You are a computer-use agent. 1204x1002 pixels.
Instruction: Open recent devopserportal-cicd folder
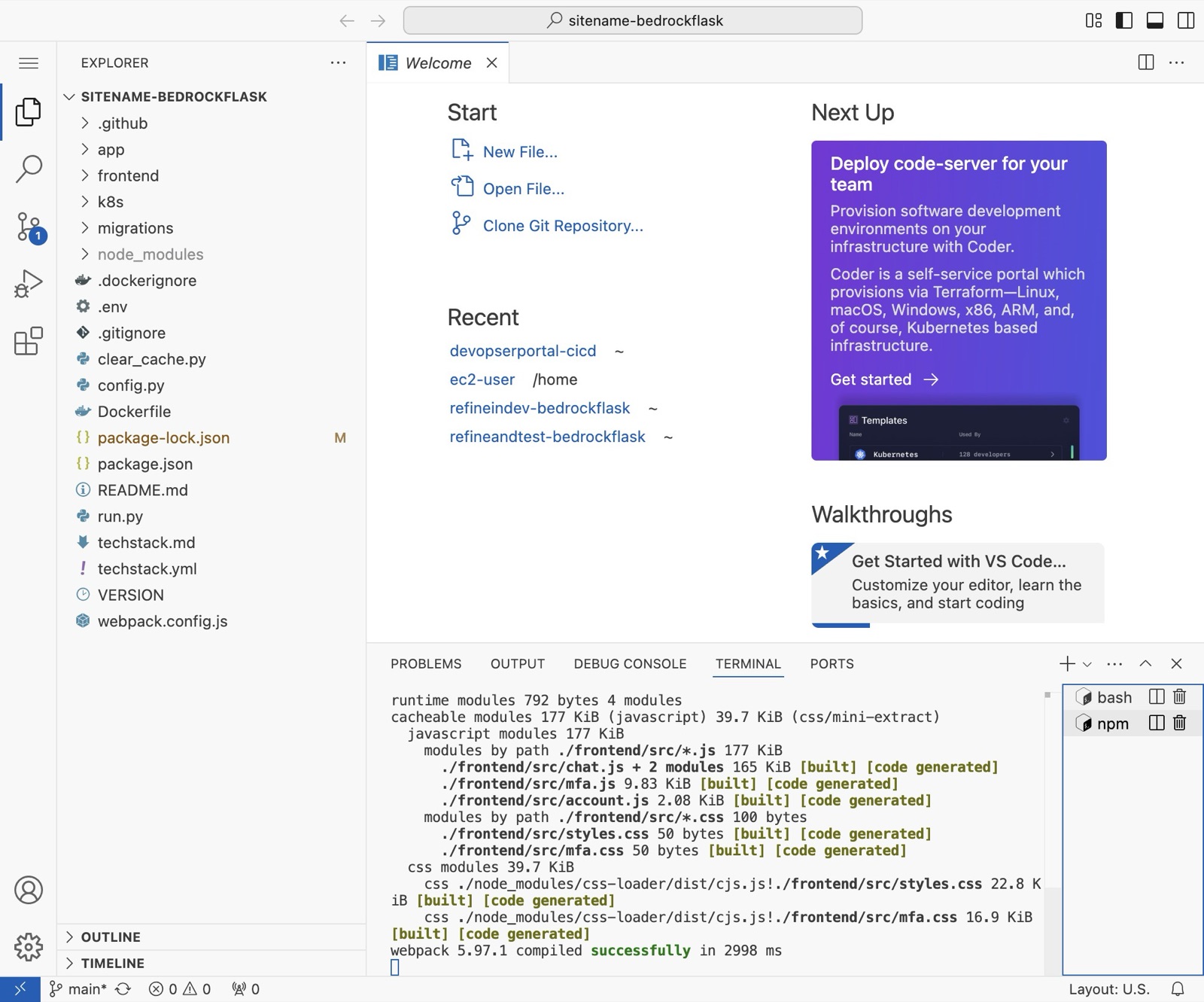pyautogui.click(x=523, y=351)
